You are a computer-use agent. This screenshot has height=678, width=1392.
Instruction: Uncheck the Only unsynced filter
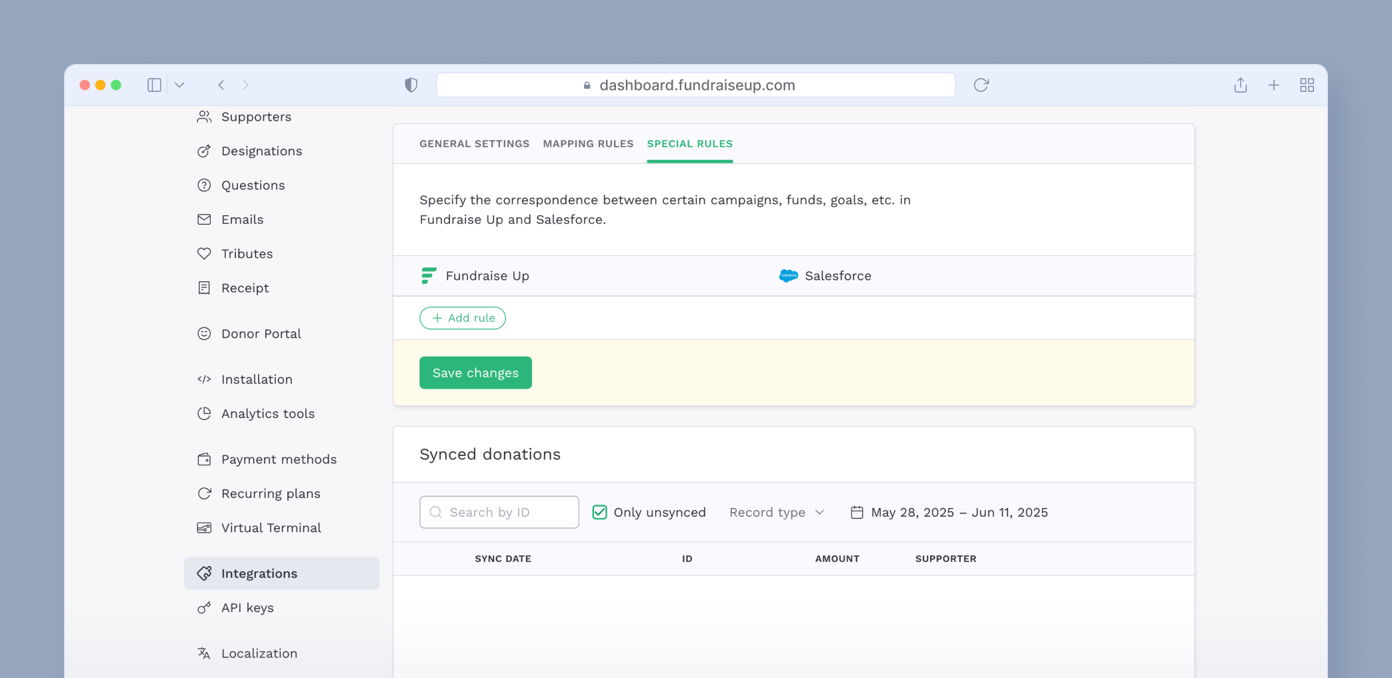point(599,511)
